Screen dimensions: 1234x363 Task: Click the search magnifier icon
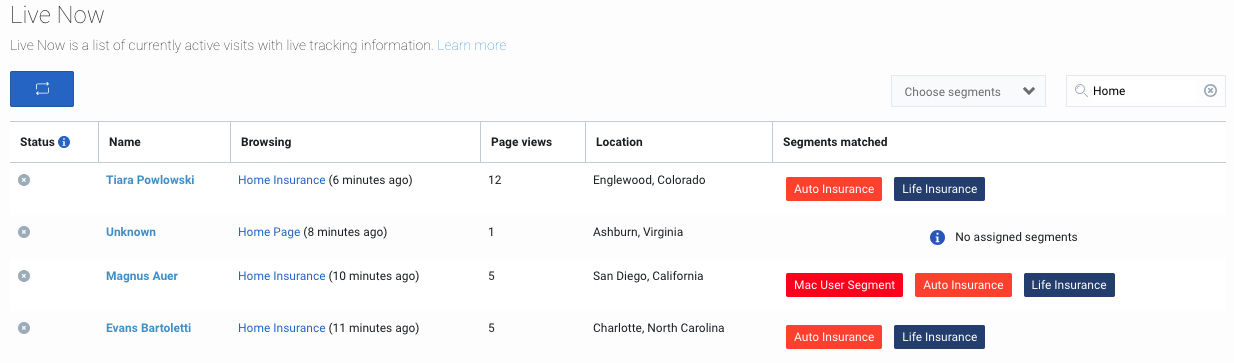click(1081, 91)
